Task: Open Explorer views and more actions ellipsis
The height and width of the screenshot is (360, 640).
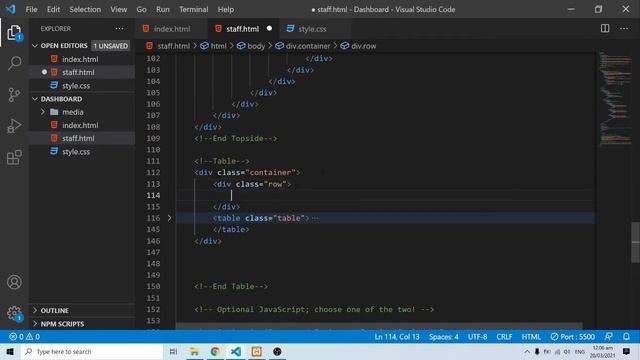Action: 119,29
